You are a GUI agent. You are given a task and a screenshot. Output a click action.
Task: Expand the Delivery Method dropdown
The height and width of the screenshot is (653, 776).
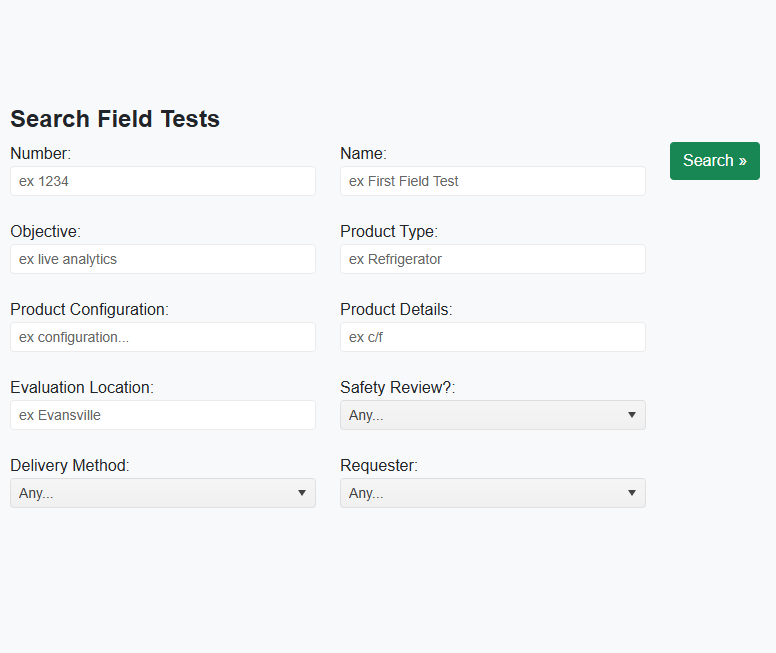(163, 493)
